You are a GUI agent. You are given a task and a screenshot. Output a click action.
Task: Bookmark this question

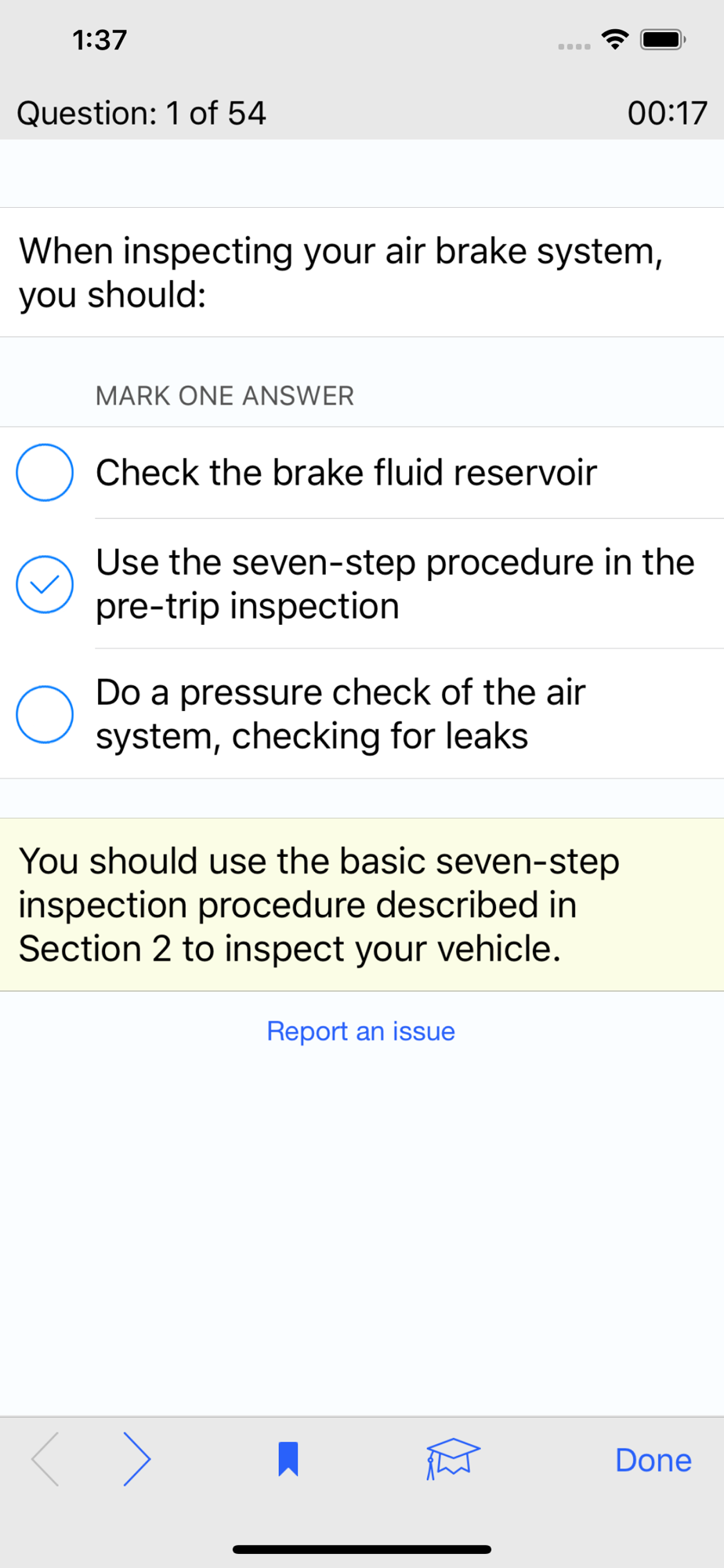coord(288,1459)
